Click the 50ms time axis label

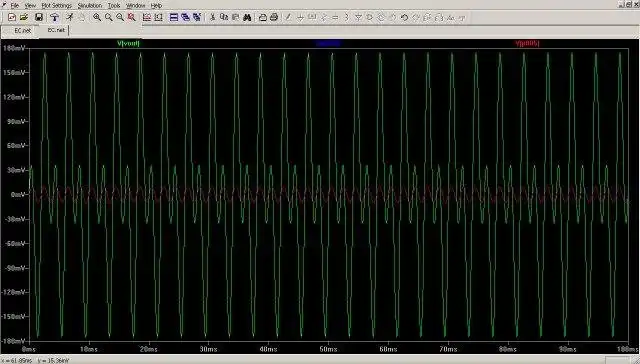tap(328, 349)
